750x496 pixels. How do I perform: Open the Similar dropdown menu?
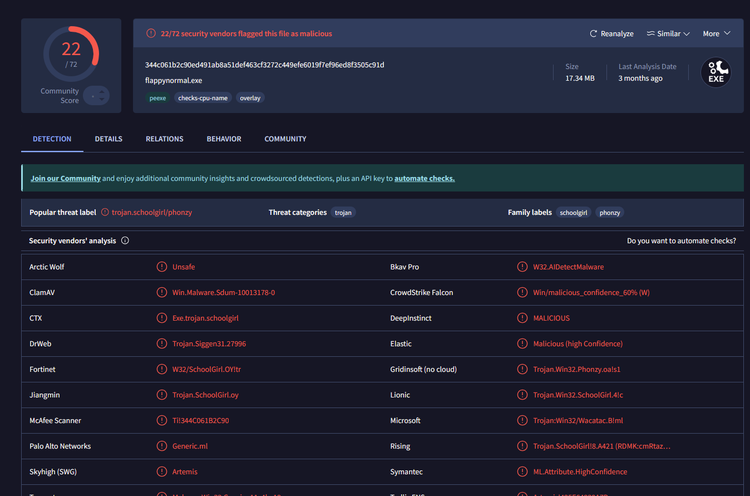pyautogui.click(x=668, y=33)
